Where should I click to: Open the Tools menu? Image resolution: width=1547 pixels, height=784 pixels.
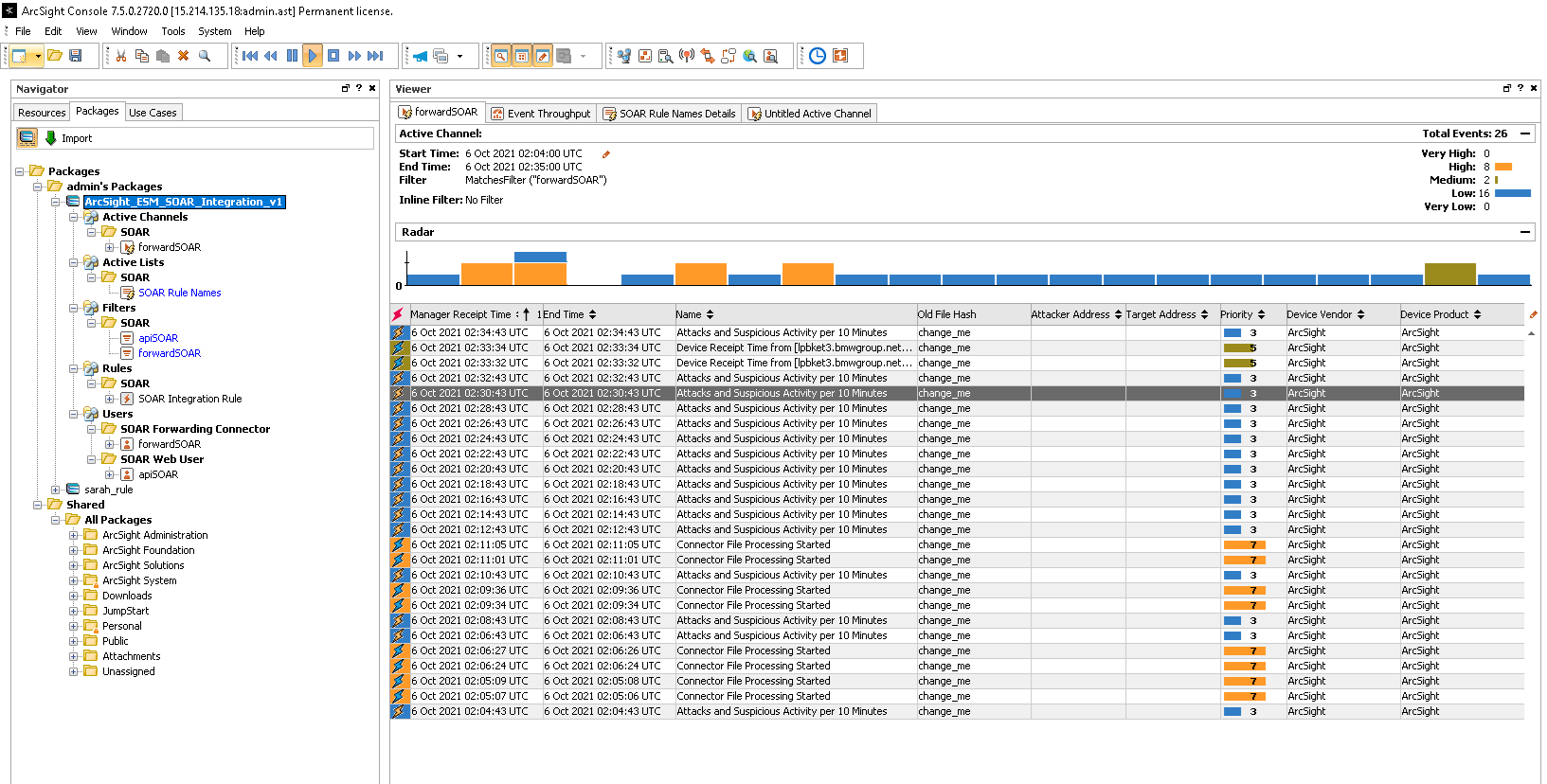point(173,31)
